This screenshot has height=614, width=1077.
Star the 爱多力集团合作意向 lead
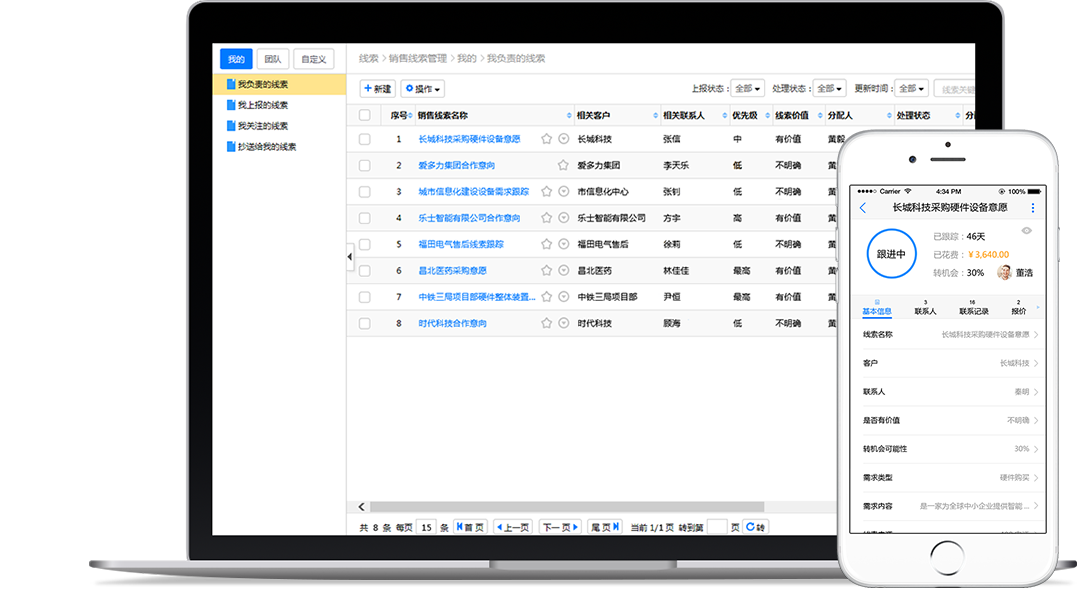click(563, 165)
